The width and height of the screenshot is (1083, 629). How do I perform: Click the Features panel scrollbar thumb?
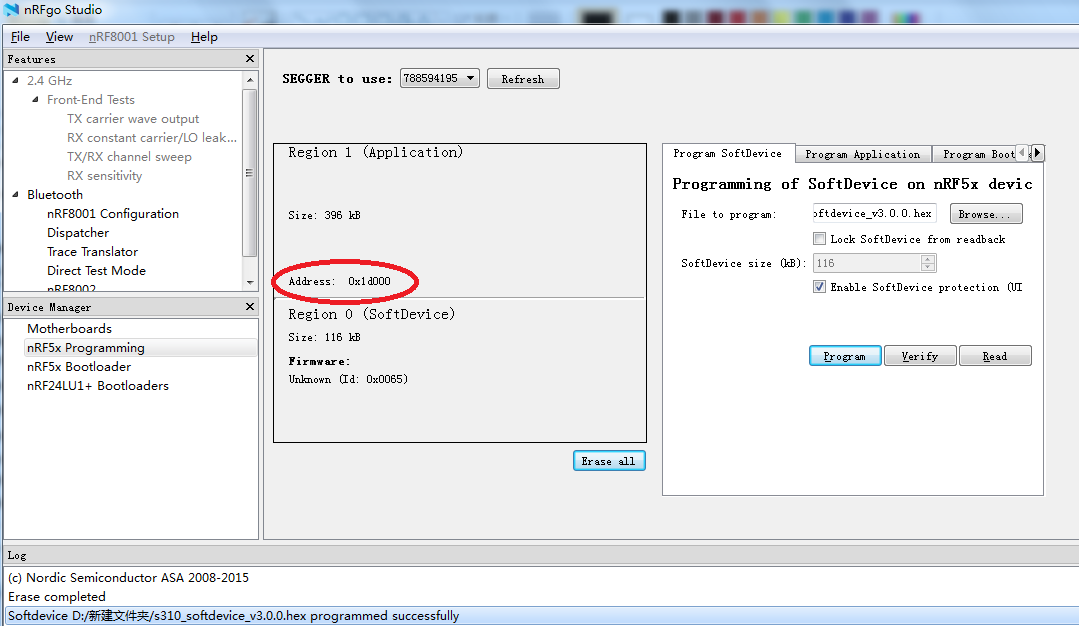[x=250, y=173]
